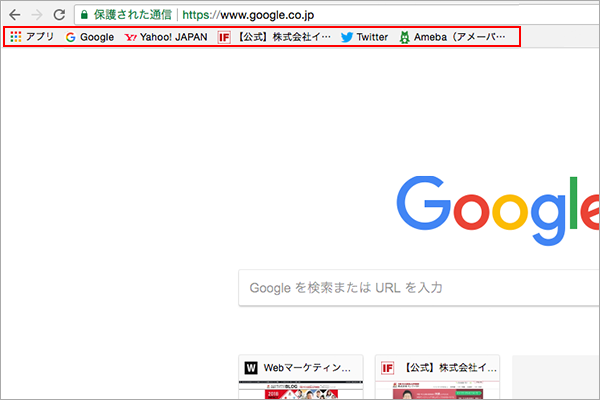
Task: Click the Twitter bird icon
Action: pyautogui.click(x=347, y=37)
